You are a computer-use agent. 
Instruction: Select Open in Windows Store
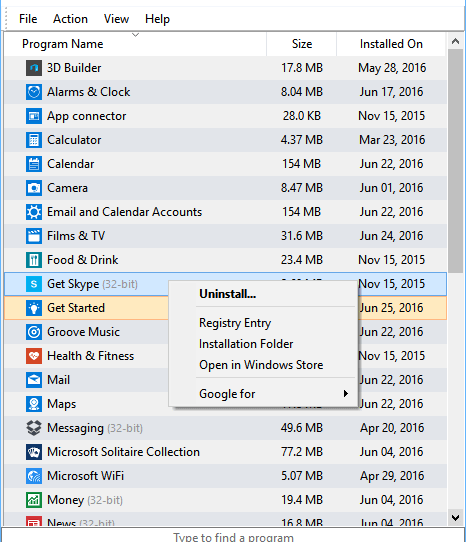261,365
